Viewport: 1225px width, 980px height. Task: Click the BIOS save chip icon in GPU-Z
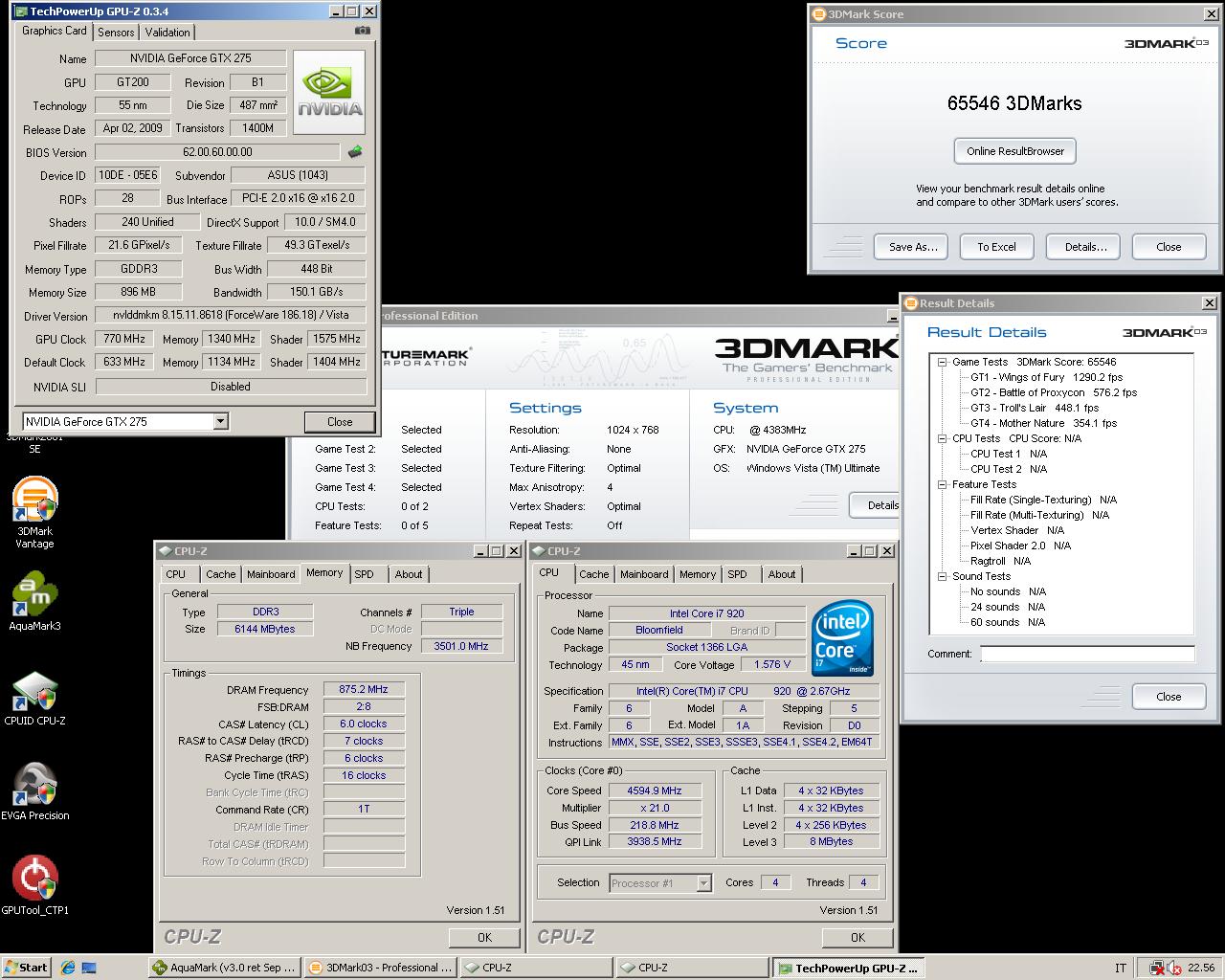tap(355, 152)
